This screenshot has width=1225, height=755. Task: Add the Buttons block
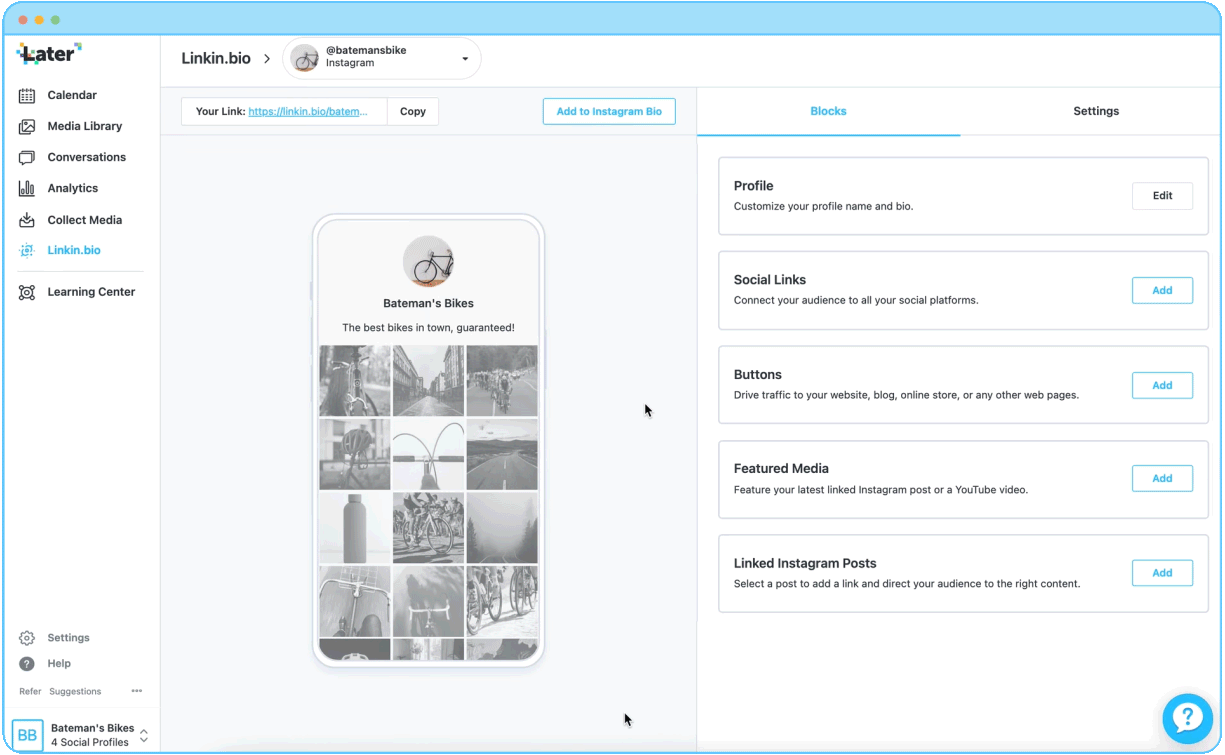point(1162,385)
